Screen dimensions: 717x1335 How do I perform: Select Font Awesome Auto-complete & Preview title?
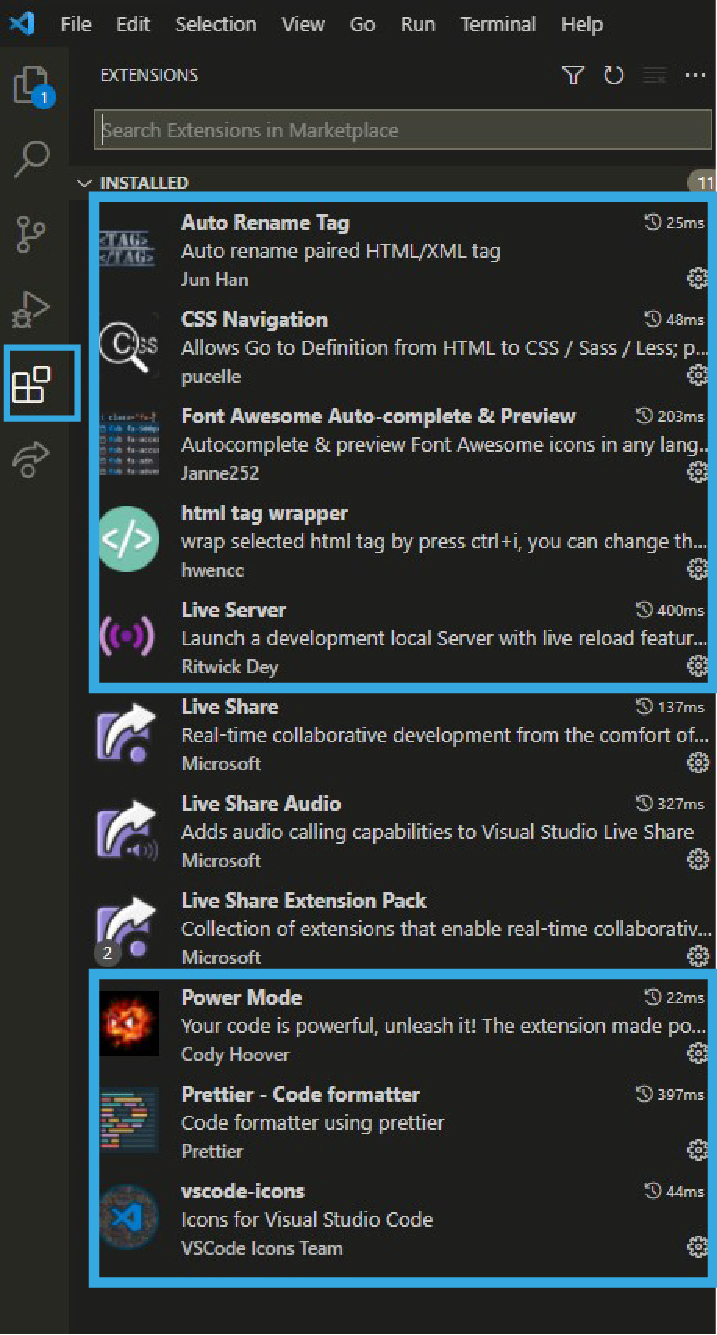pos(378,416)
